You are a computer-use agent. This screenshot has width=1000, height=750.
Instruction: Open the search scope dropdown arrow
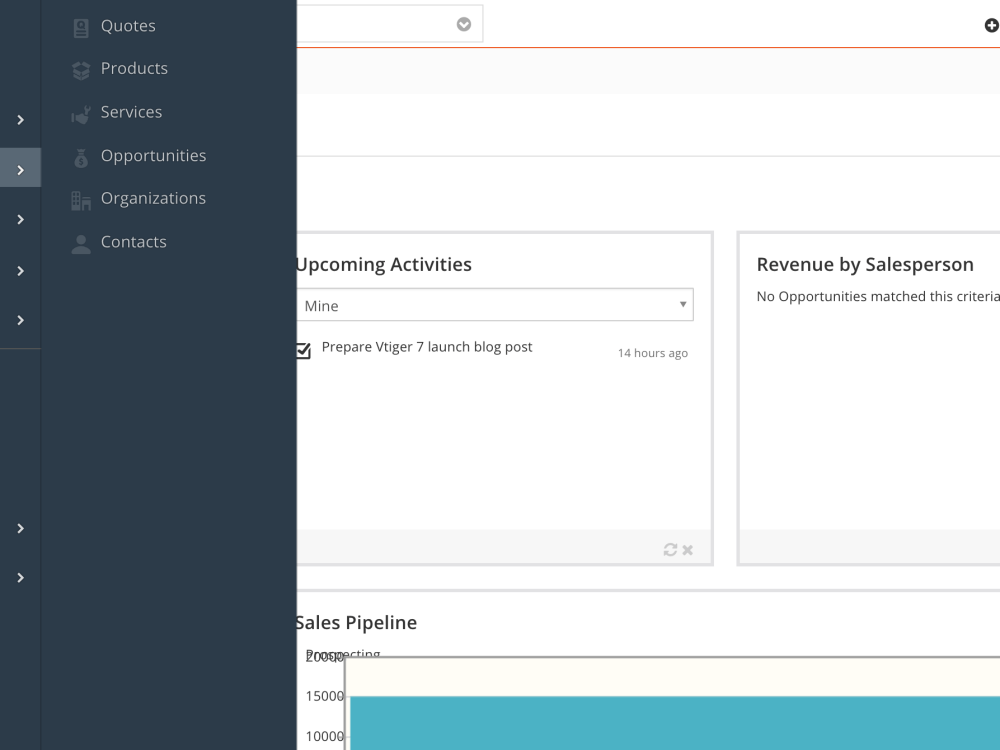click(463, 23)
